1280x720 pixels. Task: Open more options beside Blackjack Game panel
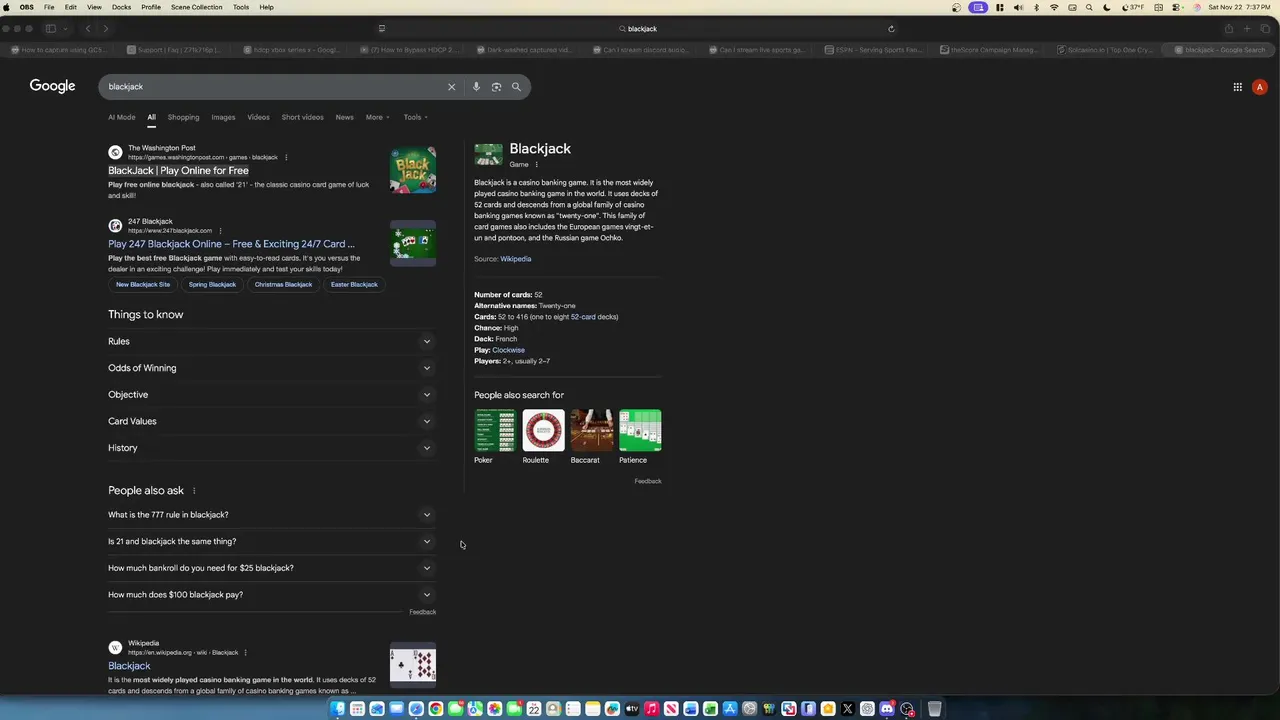coord(536,165)
